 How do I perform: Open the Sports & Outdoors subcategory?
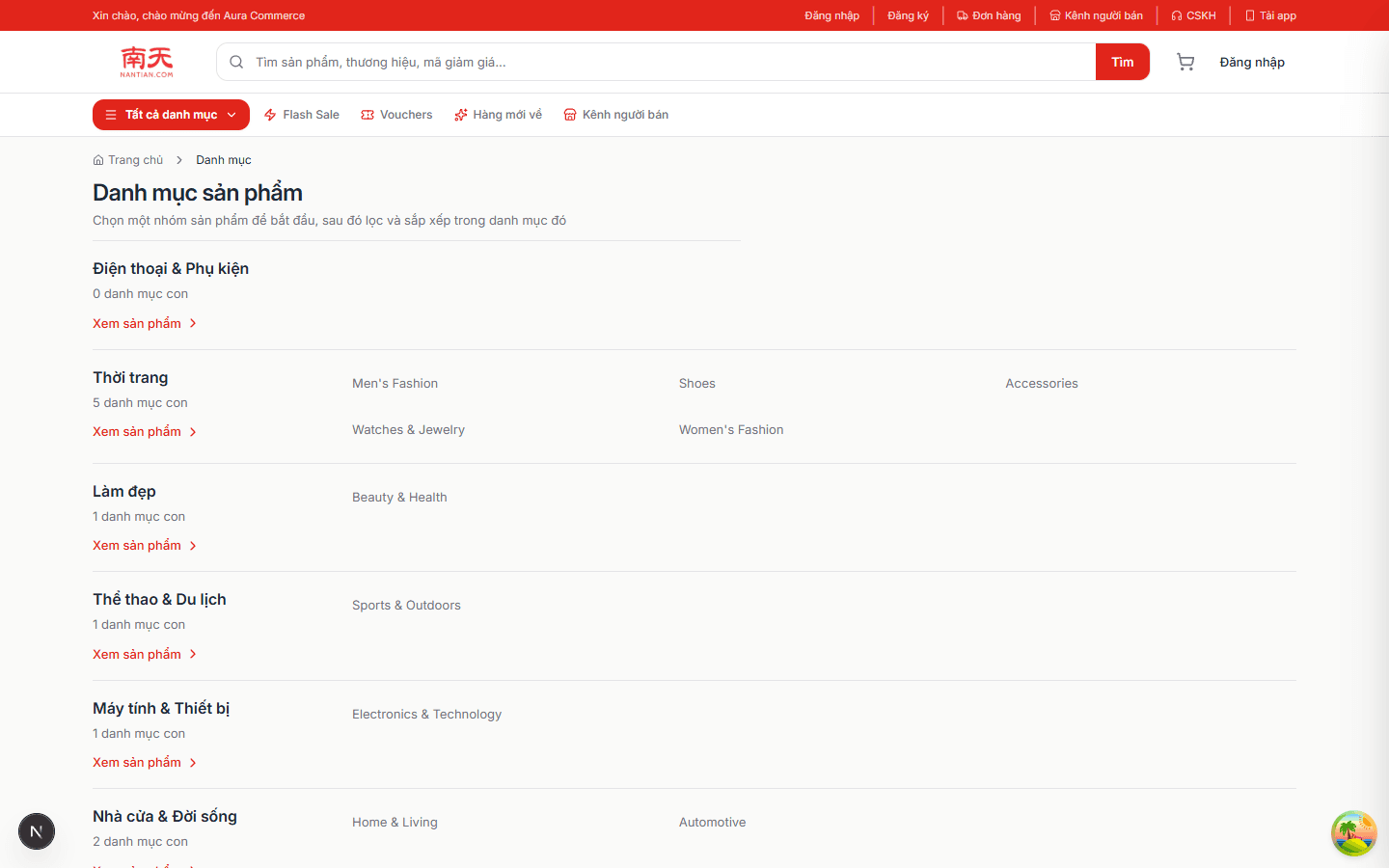click(406, 606)
